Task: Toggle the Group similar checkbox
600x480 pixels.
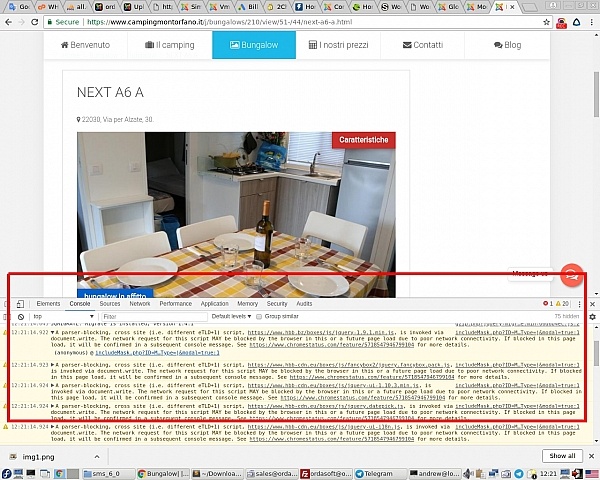Action: (x=259, y=317)
